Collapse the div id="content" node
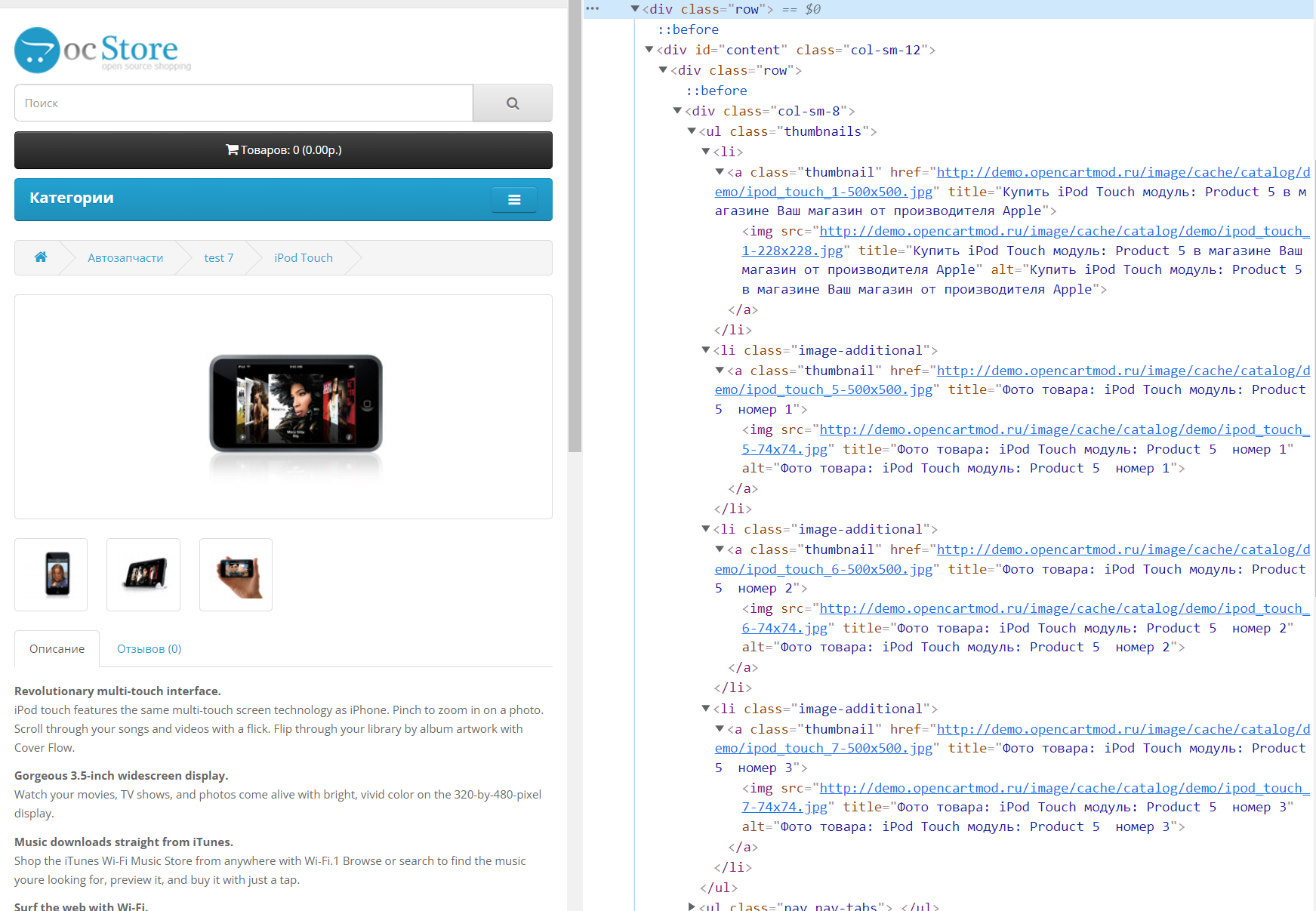The height and width of the screenshot is (911, 1316). pyautogui.click(x=649, y=50)
